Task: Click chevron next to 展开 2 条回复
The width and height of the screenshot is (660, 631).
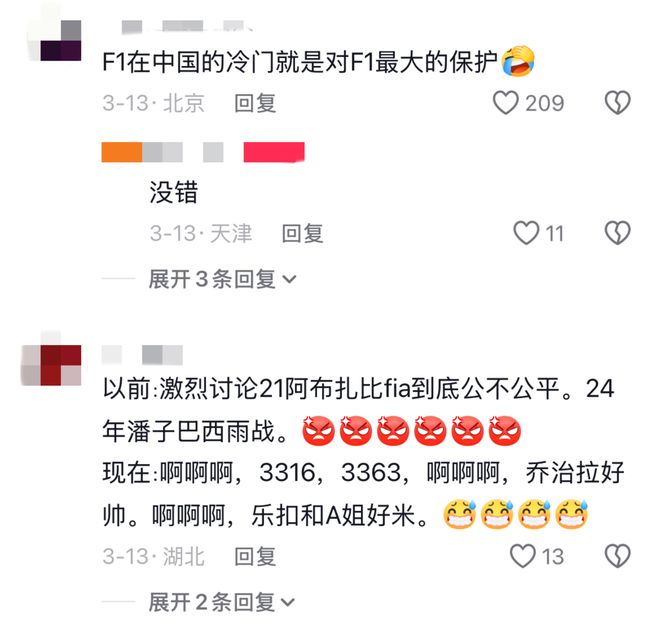Action: pyautogui.click(x=288, y=602)
